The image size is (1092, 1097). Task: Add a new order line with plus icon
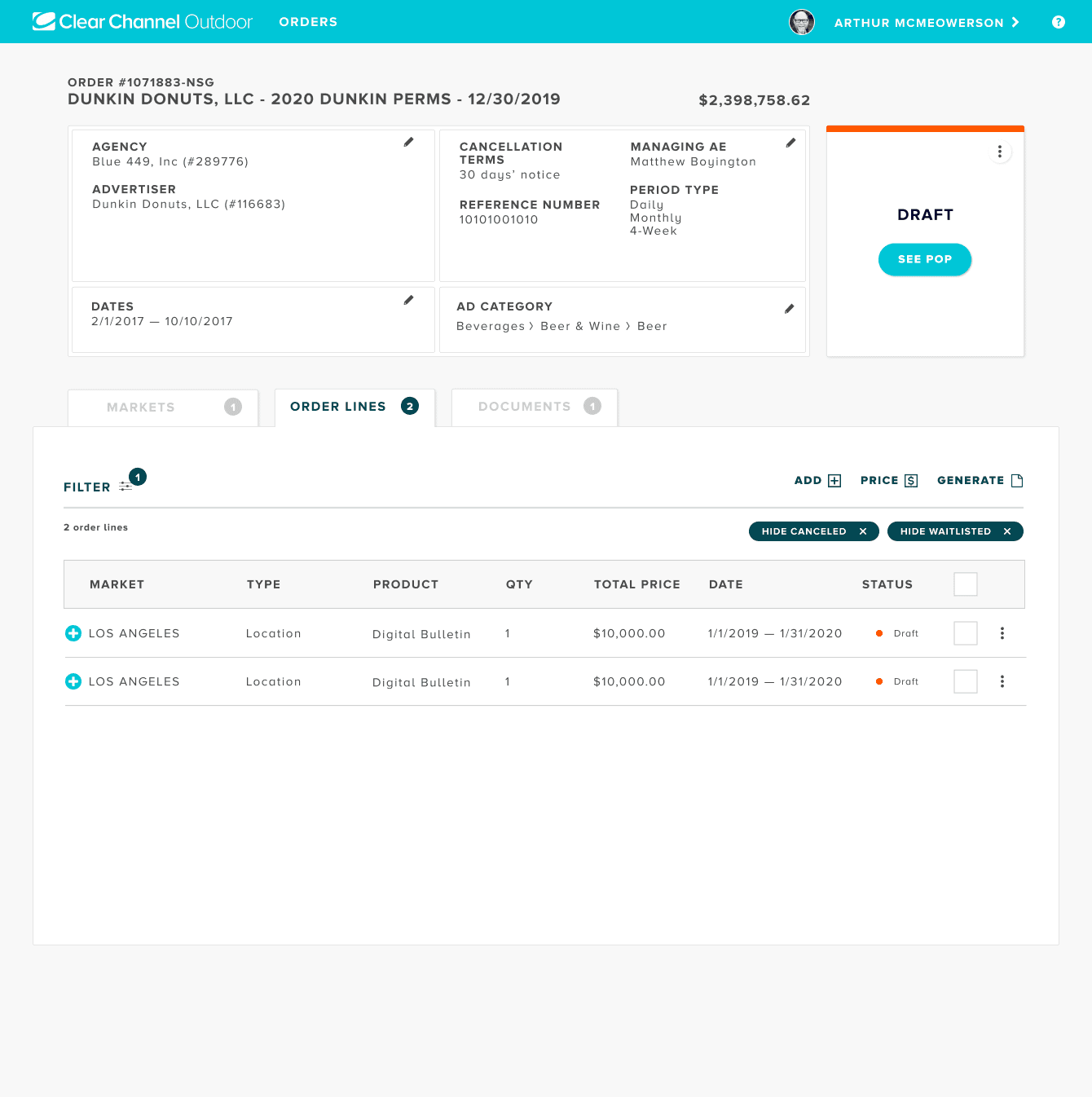834,481
